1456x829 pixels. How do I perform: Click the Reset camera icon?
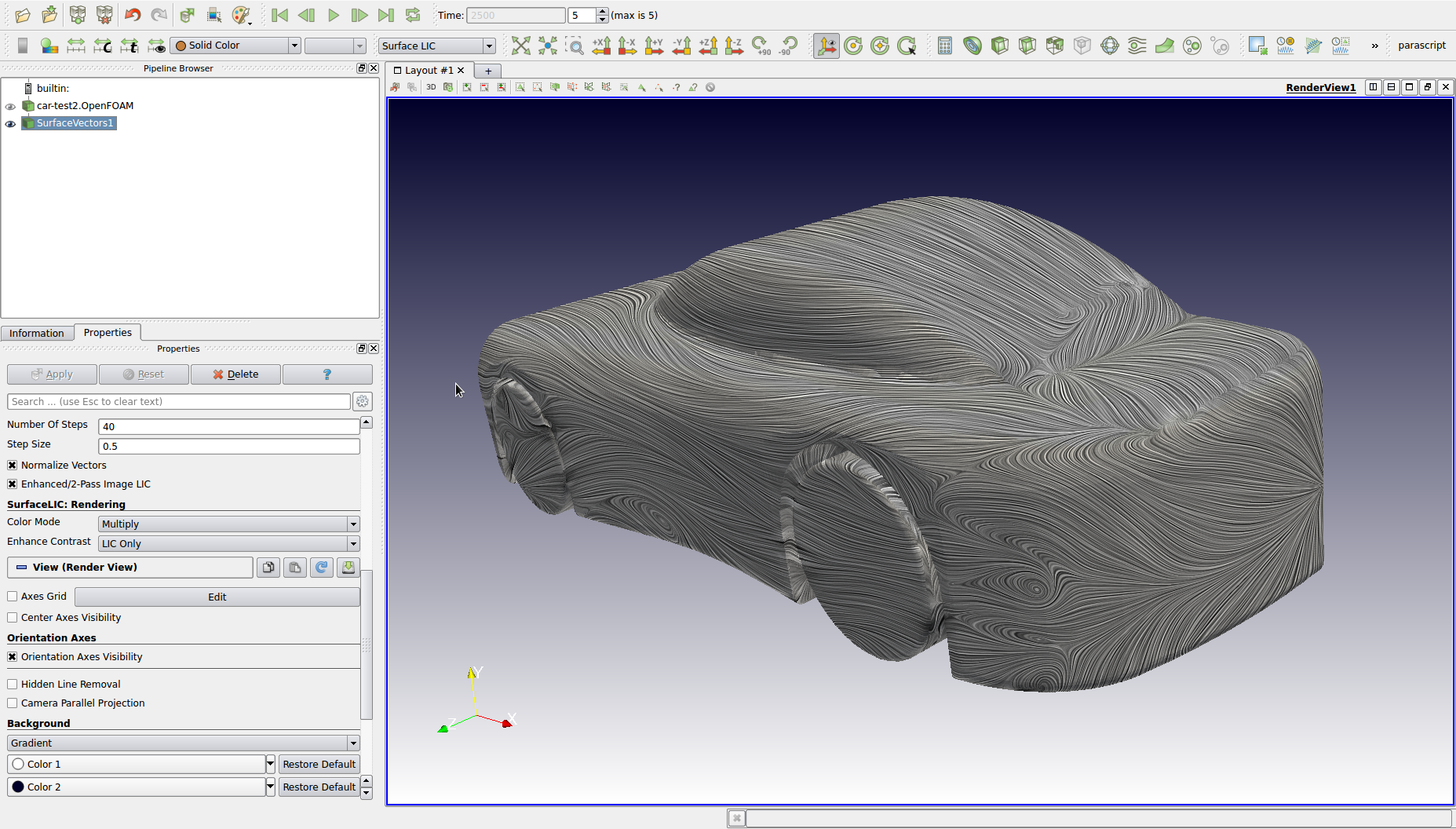521,46
